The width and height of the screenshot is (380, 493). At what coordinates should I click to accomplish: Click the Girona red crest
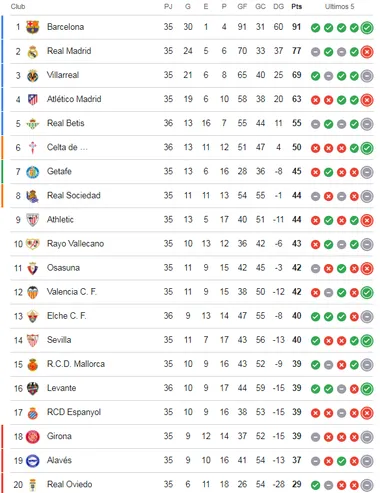coord(32,437)
